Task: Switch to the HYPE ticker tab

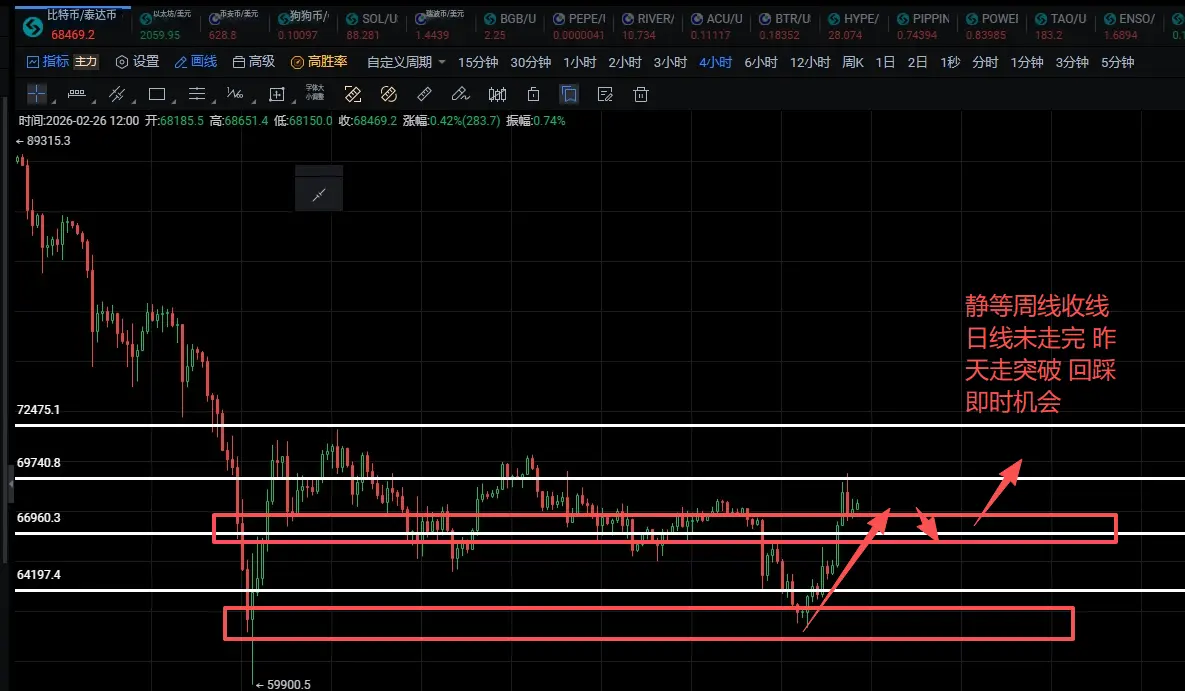Action: 854,24
